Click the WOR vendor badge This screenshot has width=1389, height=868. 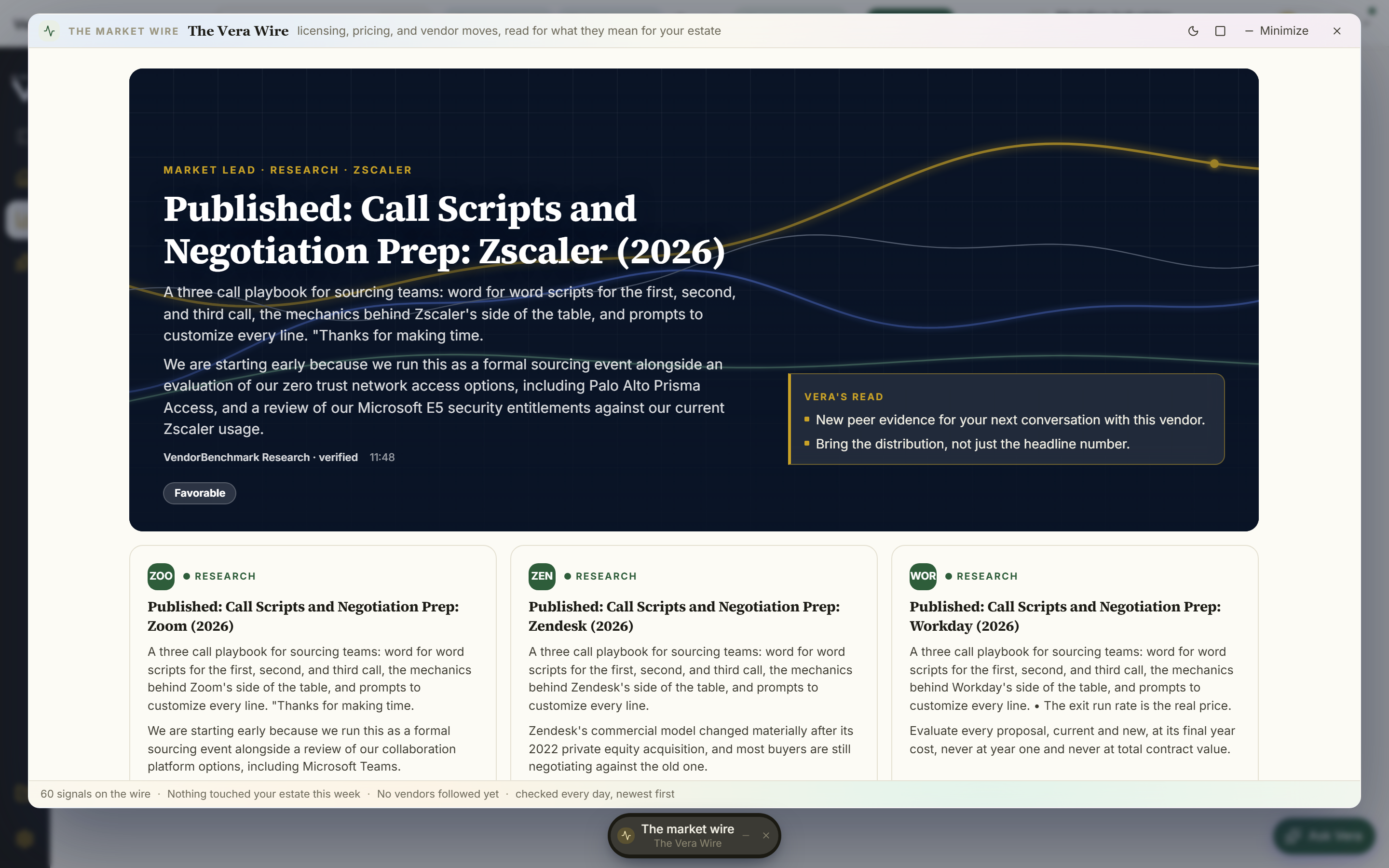[923, 576]
